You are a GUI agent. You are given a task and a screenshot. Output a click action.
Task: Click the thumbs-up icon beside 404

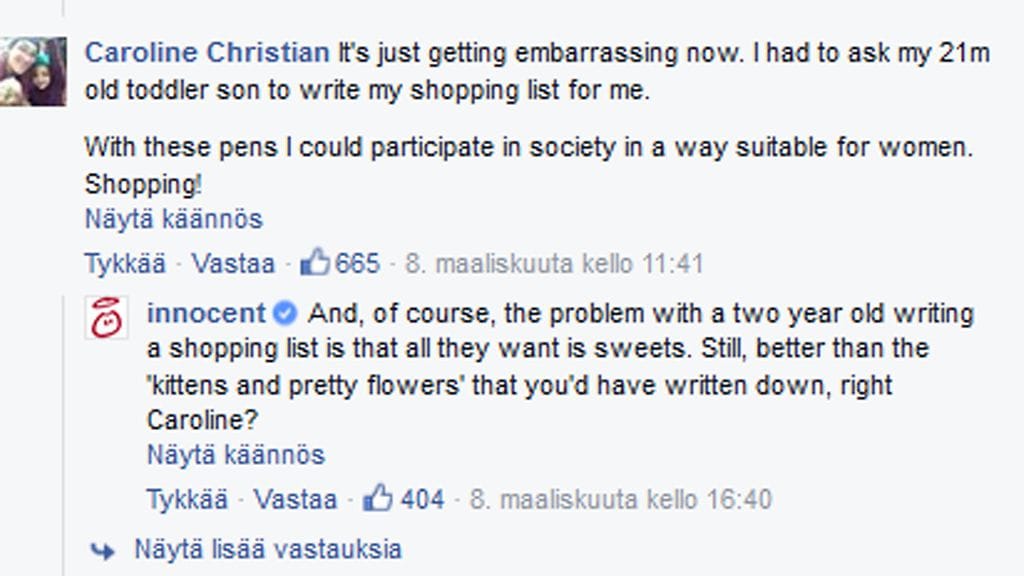pyautogui.click(x=378, y=497)
